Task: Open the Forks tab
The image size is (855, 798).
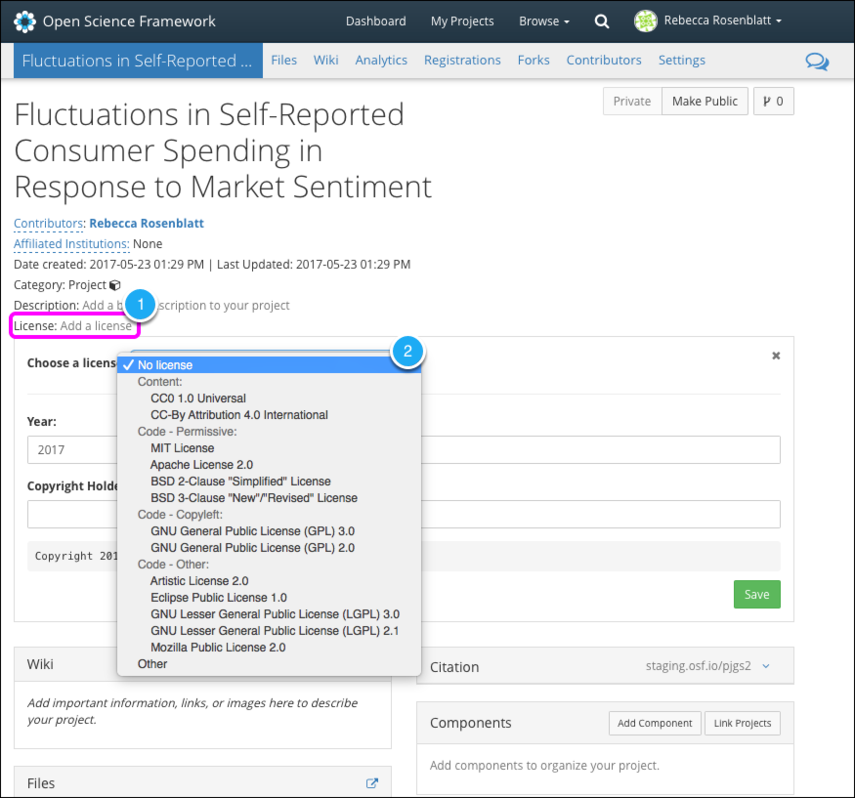Action: coord(533,60)
